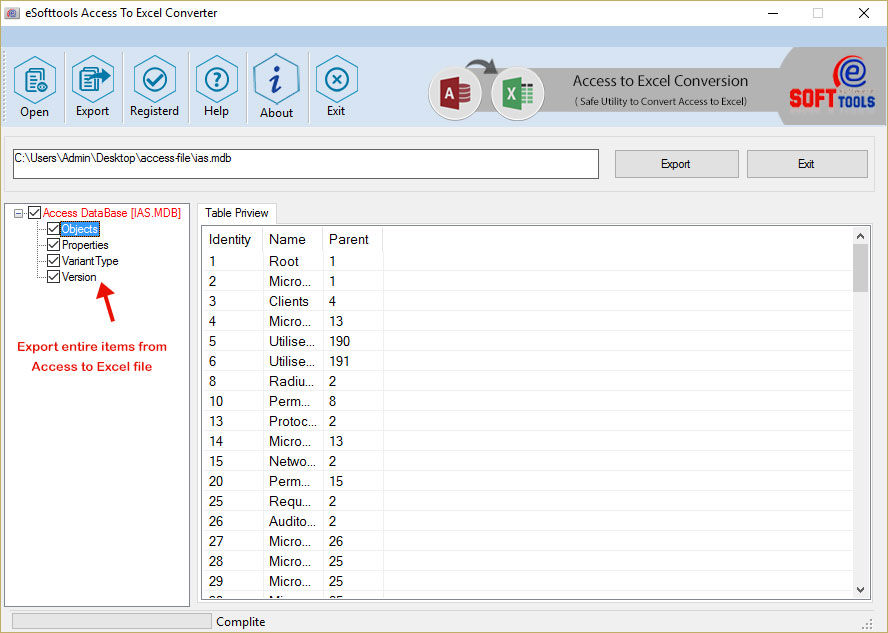Click Identity cell 14
Screen dimensions: 888x633
(x=232, y=441)
